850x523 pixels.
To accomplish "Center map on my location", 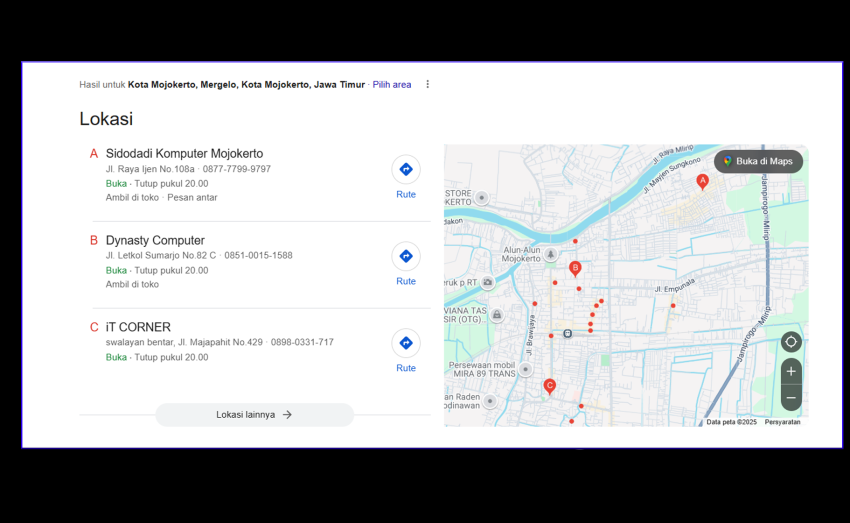I will pyautogui.click(x=791, y=342).
